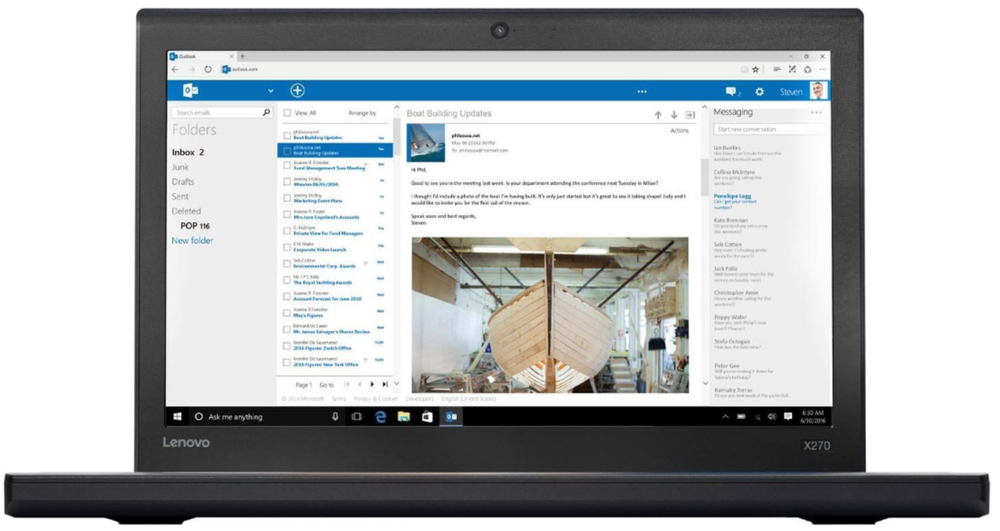Click the sender's sailboat avatar
Screen dimensions: 1000x531
(425, 142)
